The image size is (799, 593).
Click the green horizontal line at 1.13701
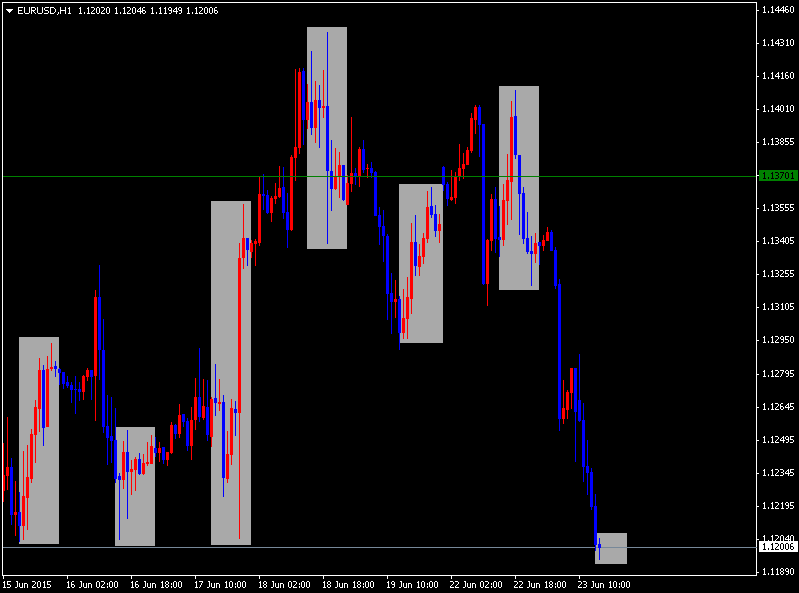coord(380,176)
